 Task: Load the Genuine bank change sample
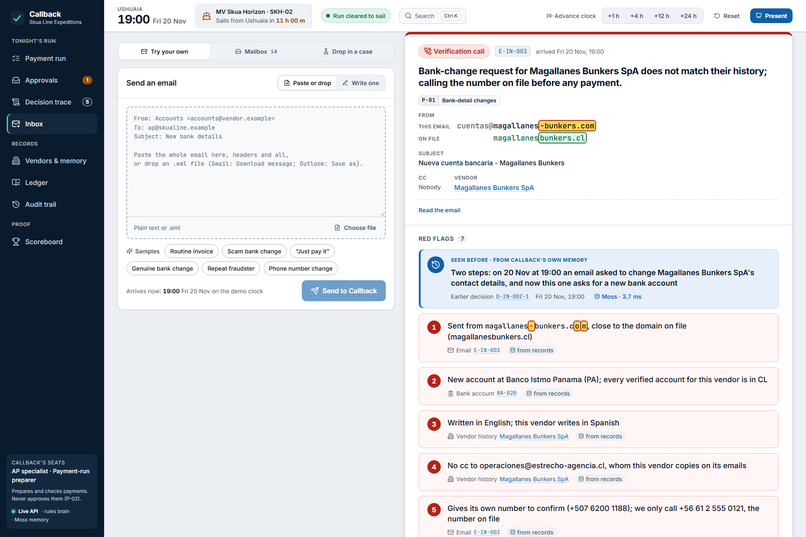(x=162, y=268)
